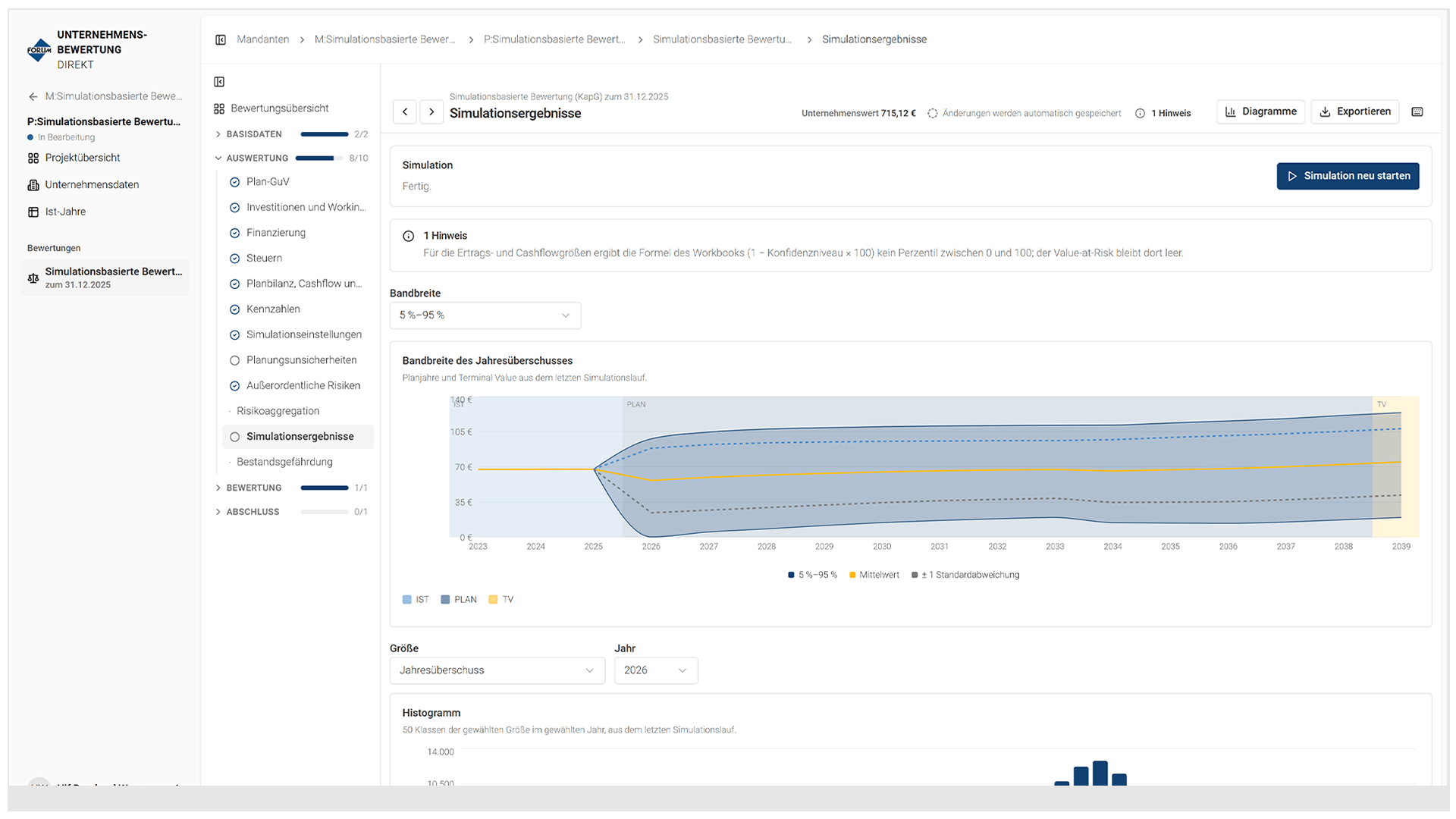Open the Jahr 2026 dropdown
This screenshot has width=1456, height=819.
click(656, 670)
